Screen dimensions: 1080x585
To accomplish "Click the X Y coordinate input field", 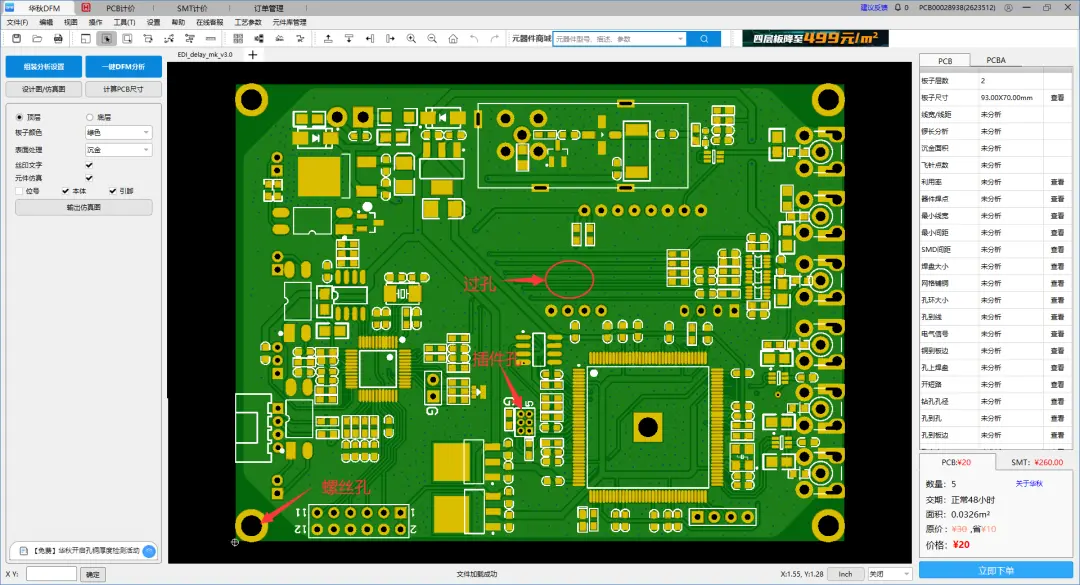I will (51, 574).
